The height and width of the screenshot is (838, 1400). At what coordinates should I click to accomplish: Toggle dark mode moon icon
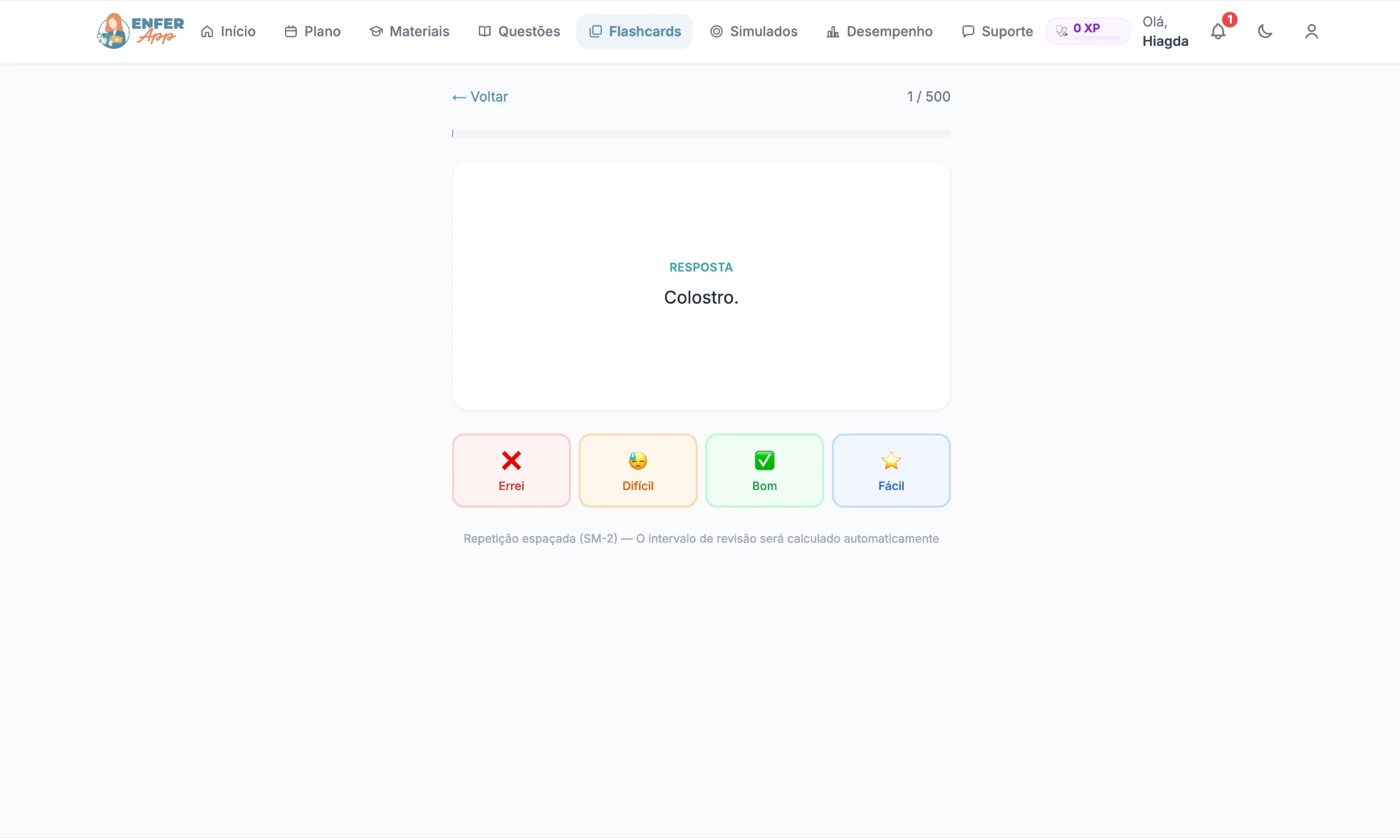click(x=1265, y=31)
